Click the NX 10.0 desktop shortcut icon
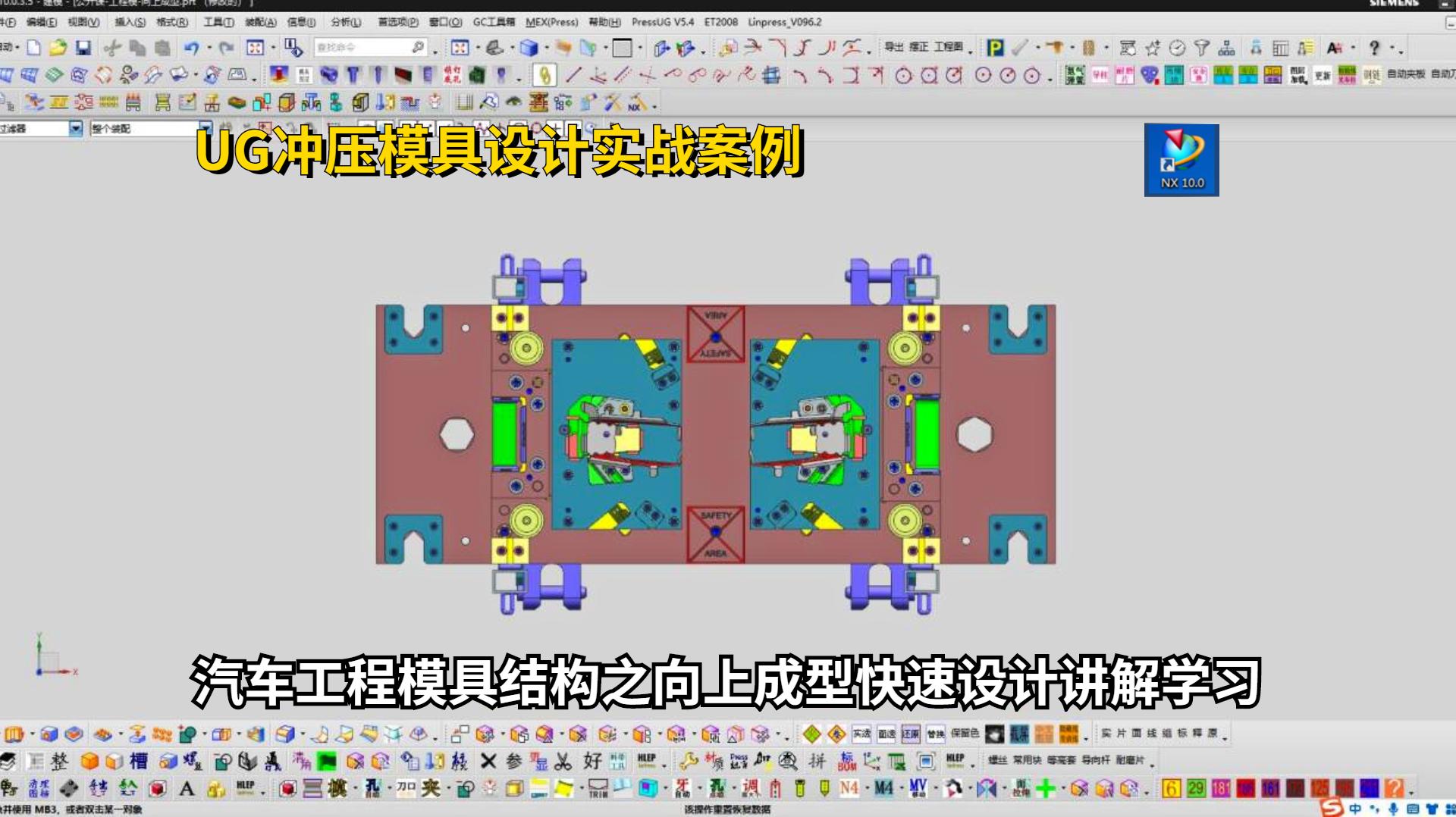The width and height of the screenshot is (1456, 817). tap(1181, 160)
